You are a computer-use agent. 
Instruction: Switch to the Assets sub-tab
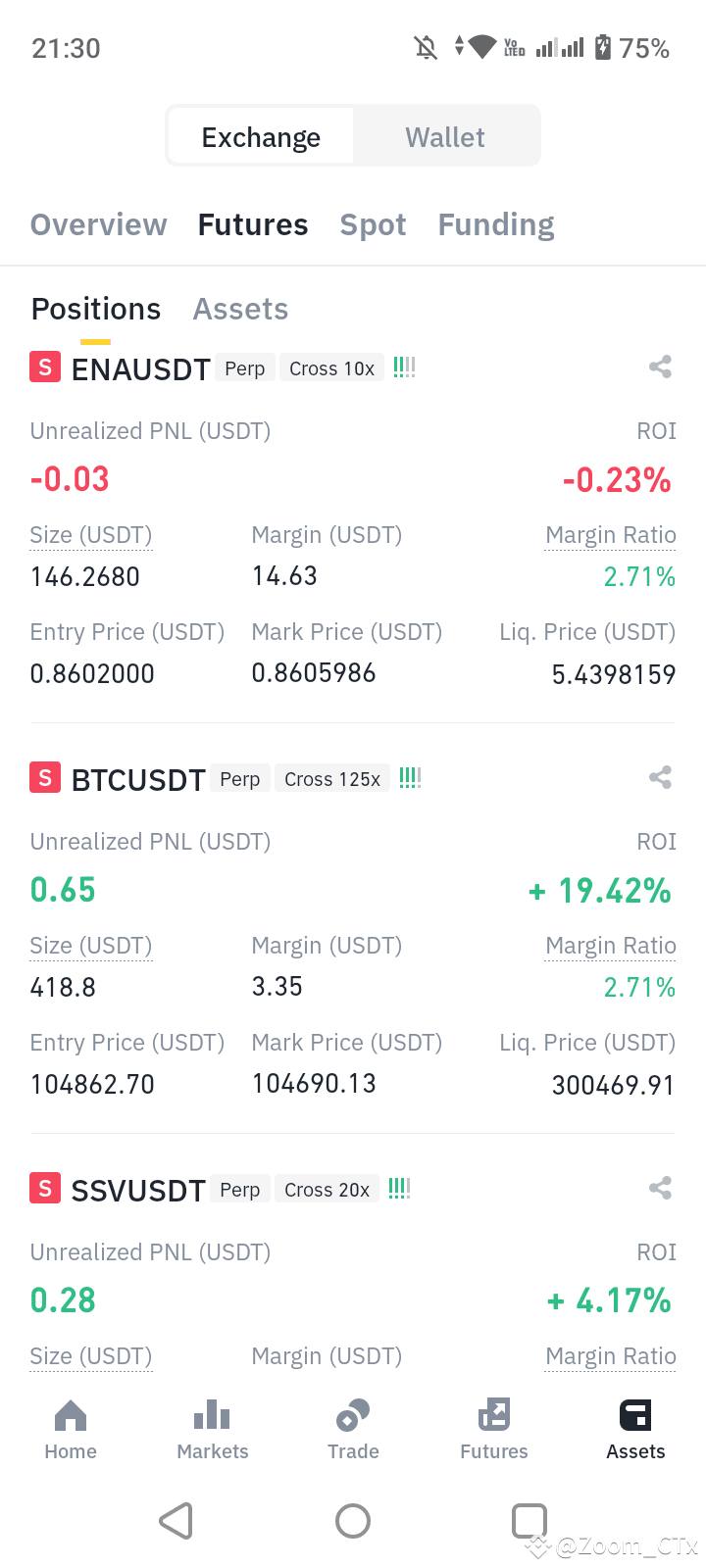(240, 310)
